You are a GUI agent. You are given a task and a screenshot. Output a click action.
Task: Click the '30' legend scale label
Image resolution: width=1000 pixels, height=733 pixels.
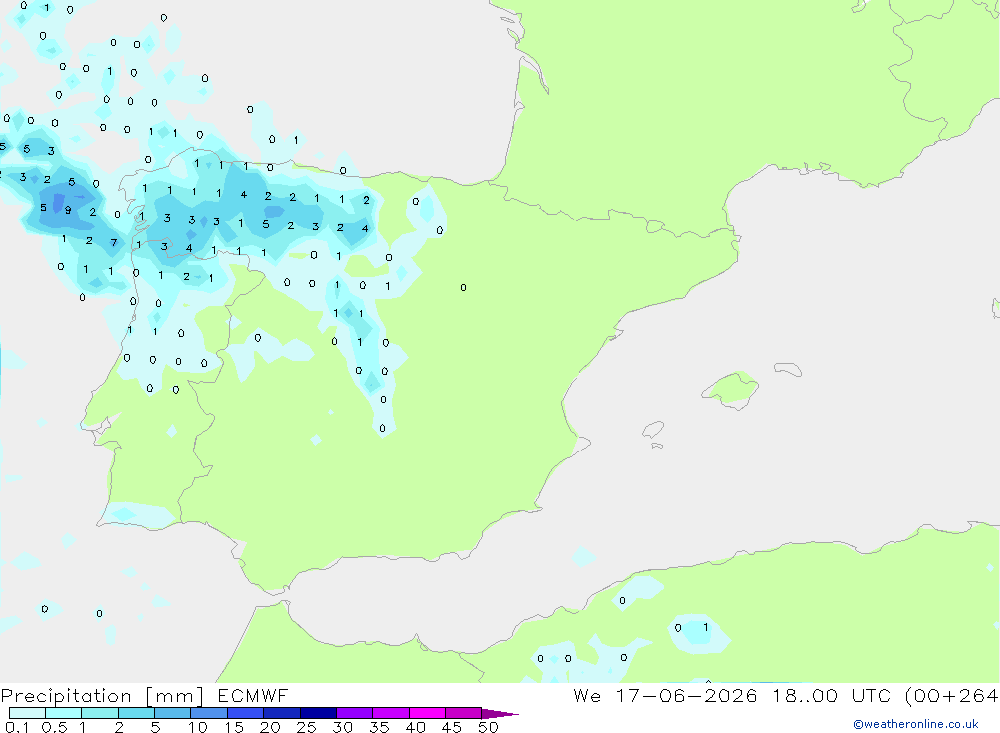tap(342, 727)
